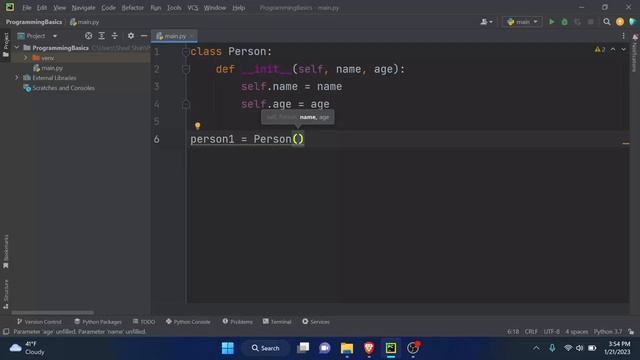Open Brave browser from taskbar

click(369, 348)
